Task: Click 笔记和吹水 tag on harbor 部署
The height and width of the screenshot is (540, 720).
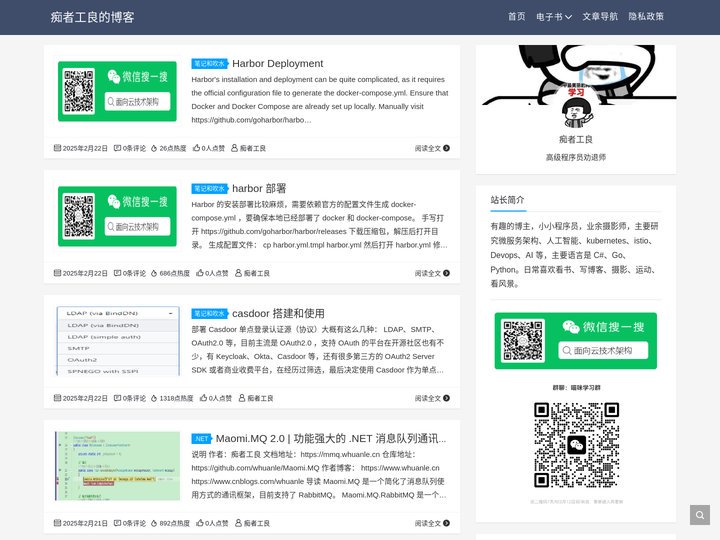Action: [x=209, y=188]
